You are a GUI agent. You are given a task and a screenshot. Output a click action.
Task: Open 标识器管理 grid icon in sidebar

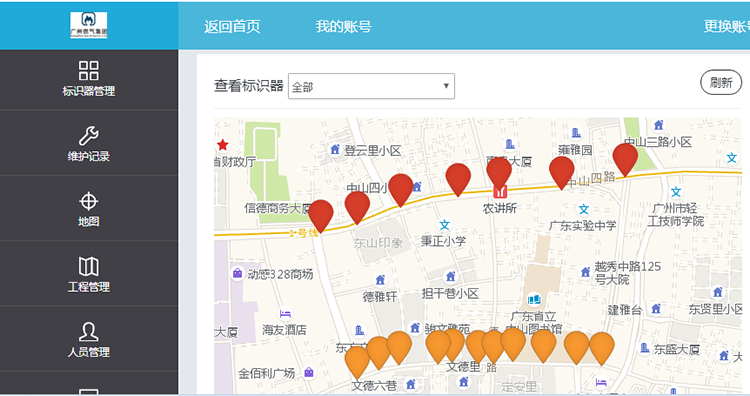coord(88,70)
